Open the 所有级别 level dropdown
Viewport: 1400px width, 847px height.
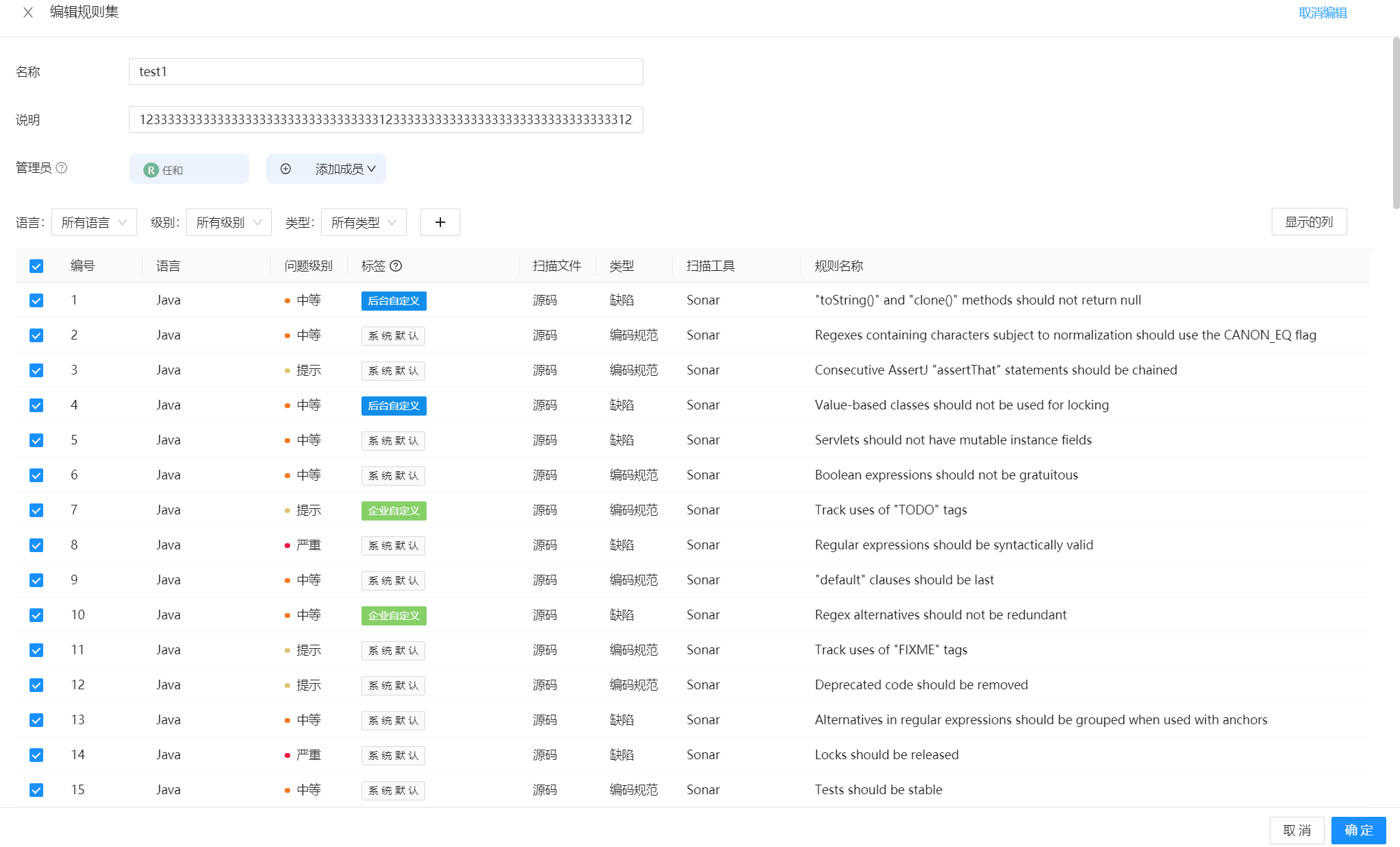pyautogui.click(x=228, y=222)
